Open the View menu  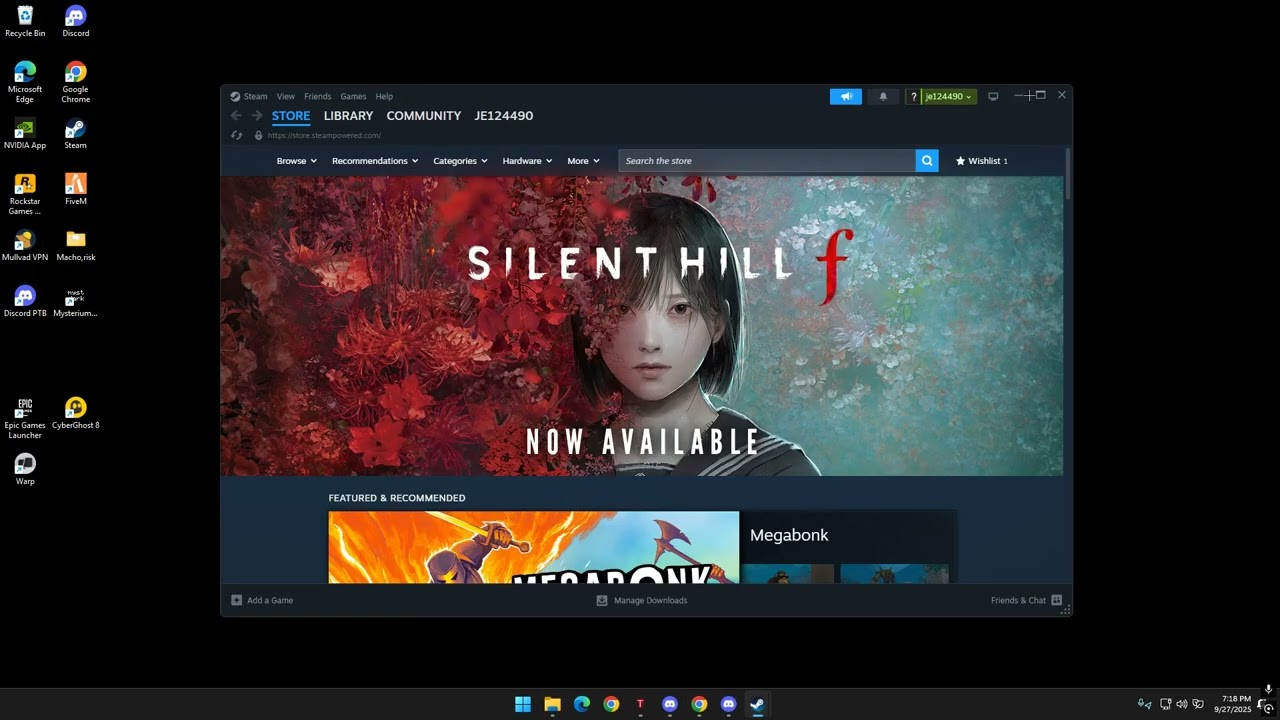coord(286,96)
